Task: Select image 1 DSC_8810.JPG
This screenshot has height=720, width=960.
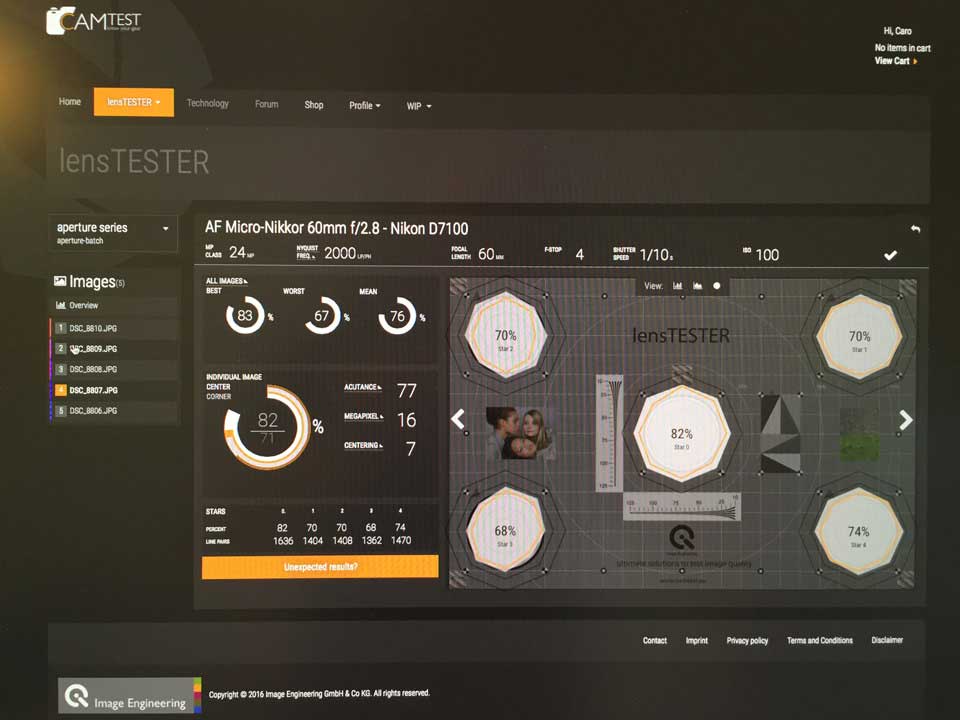Action: click(x=114, y=328)
